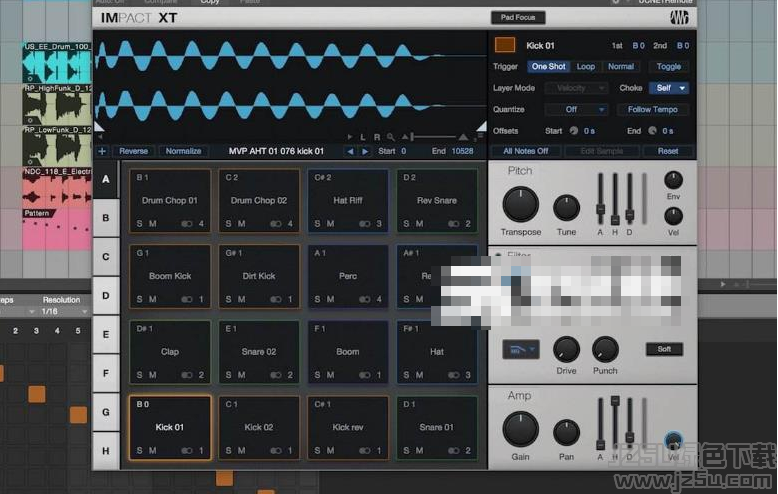This screenshot has height=494, width=778.
Task: Select the Pattern clip in arrangement
Action: click(57, 229)
